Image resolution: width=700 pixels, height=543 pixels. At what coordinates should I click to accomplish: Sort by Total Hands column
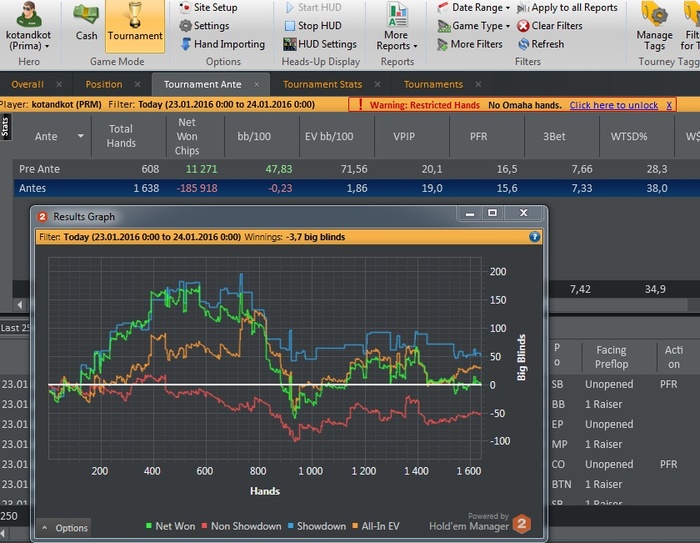point(121,136)
